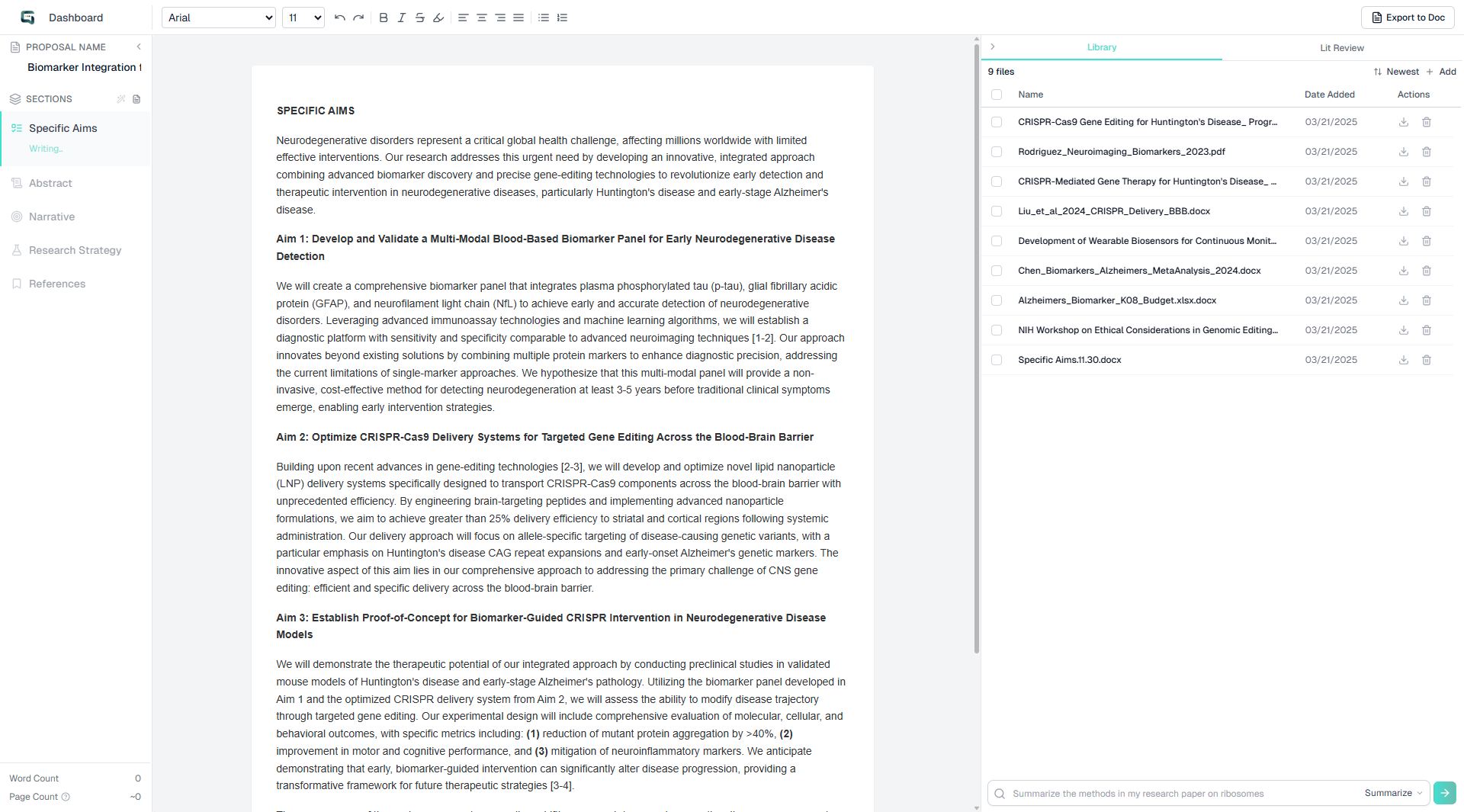Redo the last edit
Image resolution: width=1464 pixels, height=812 pixels.
click(x=358, y=18)
